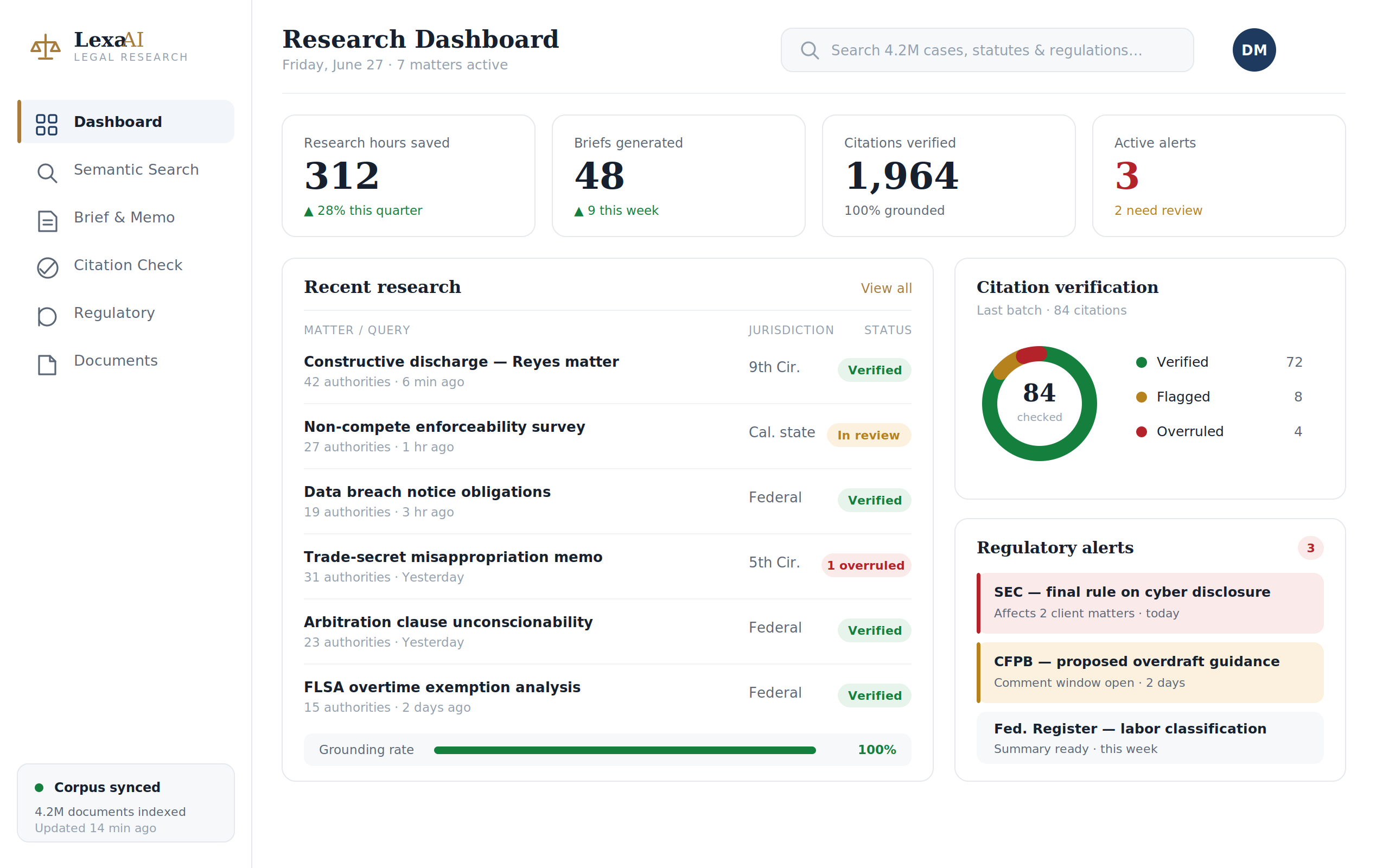Click the green Verified legend dot
The height and width of the screenshot is (868, 1389).
click(1141, 362)
